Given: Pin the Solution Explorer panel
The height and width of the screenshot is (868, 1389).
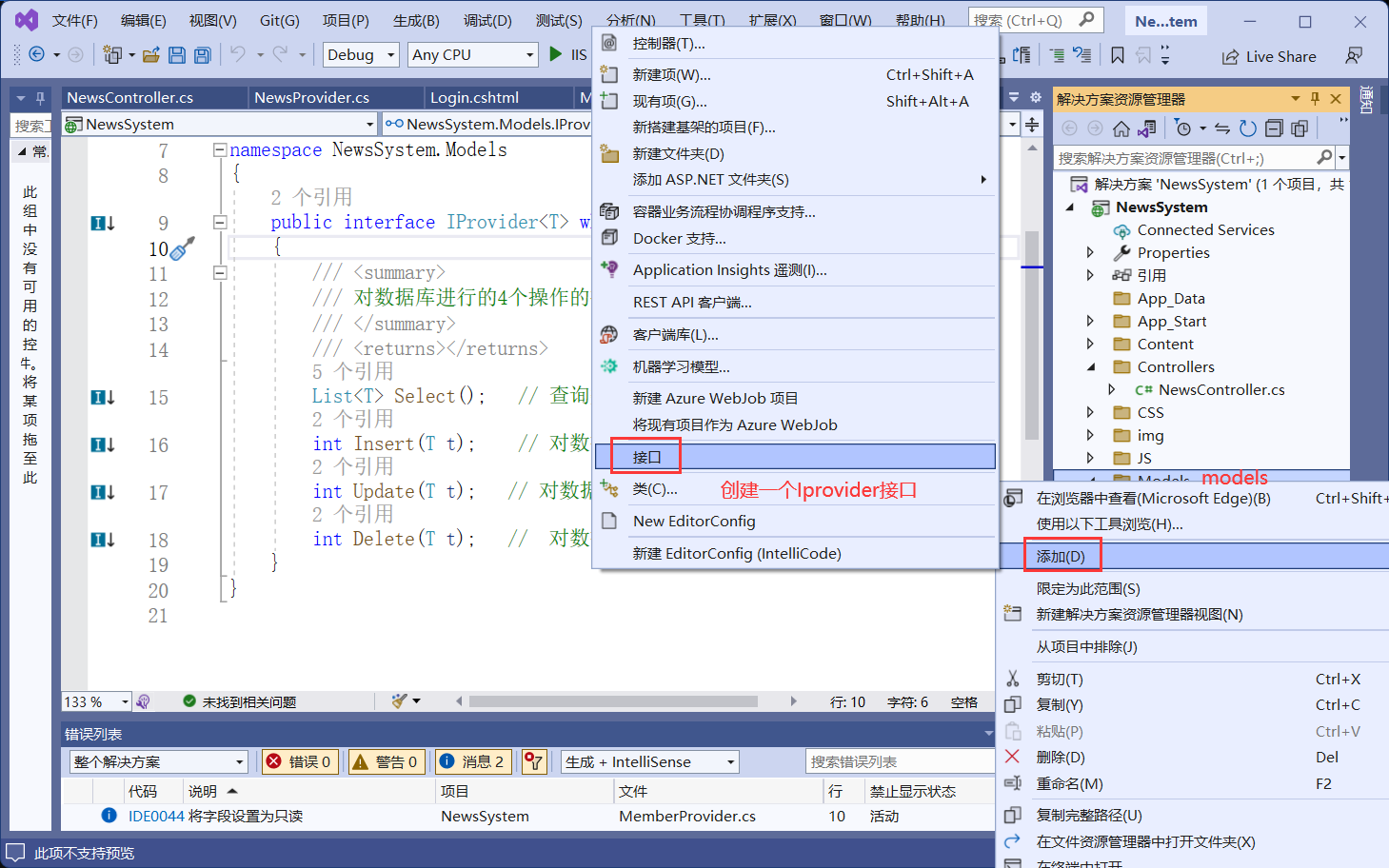Looking at the screenshot, I should pyautogui.click(x=1315, y=98).
